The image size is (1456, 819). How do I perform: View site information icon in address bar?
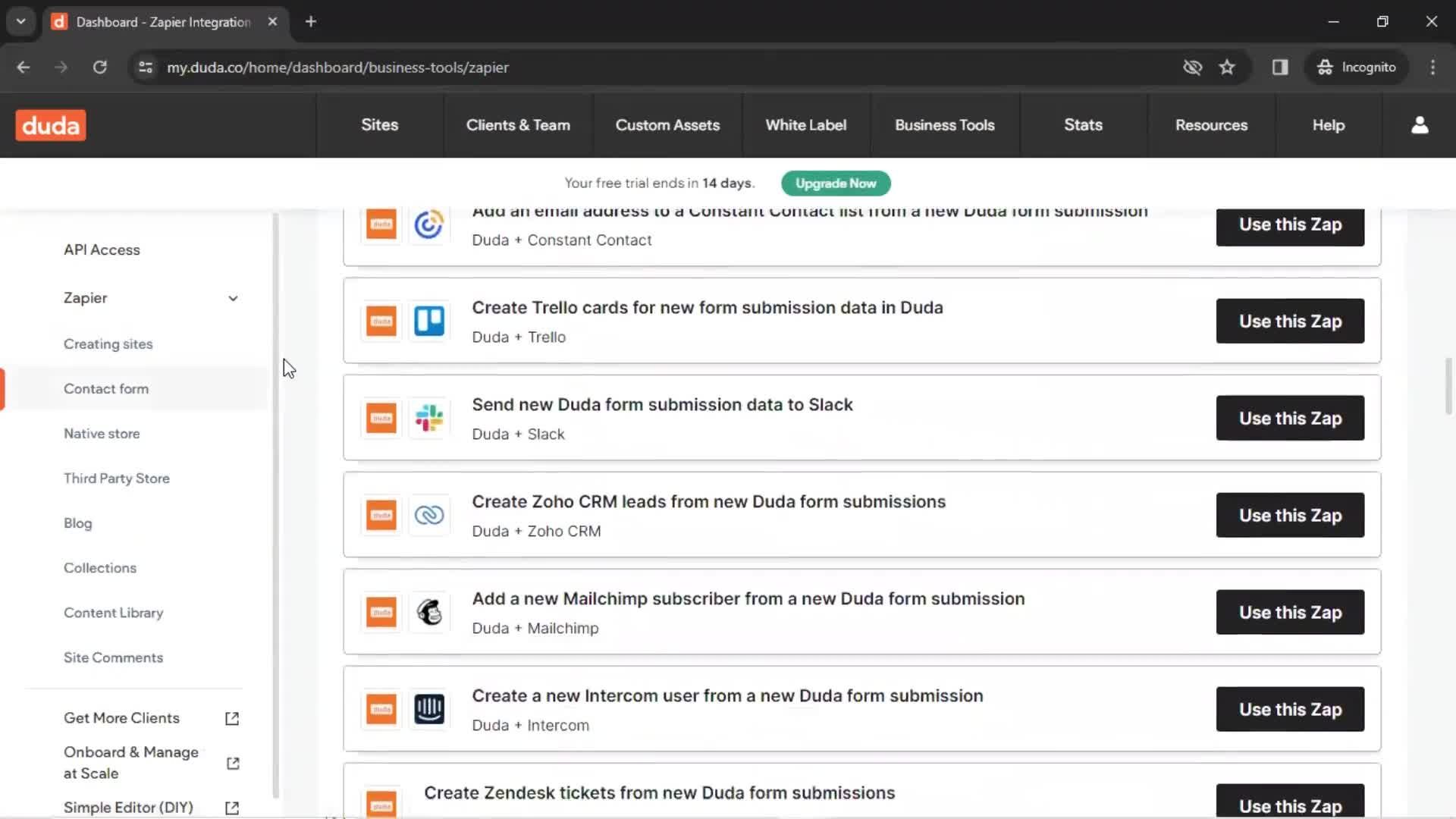tap(146, 67)
